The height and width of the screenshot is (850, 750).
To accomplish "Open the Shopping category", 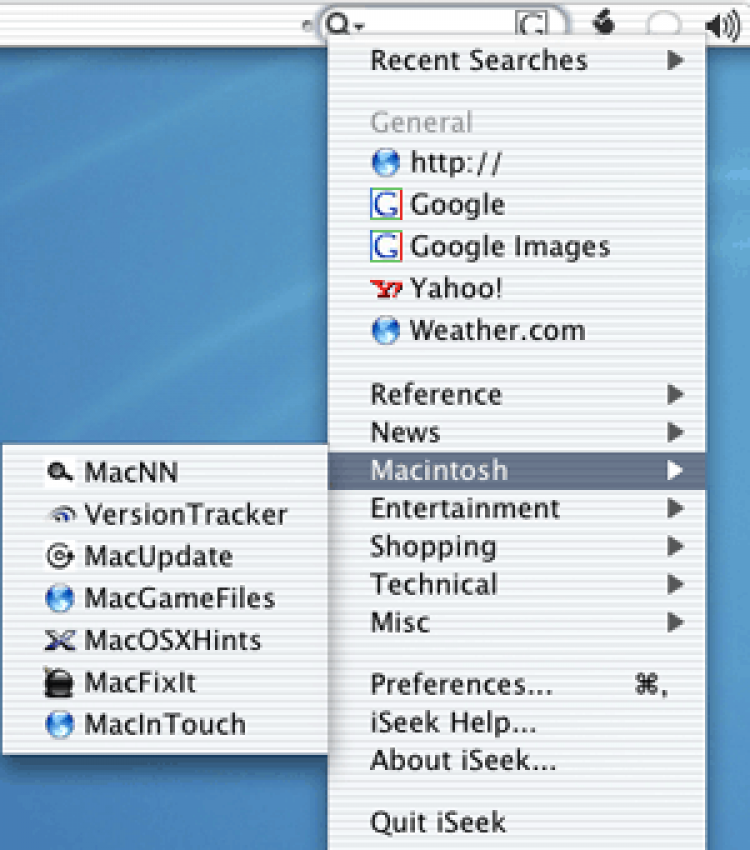I will [x=517, y=546].
